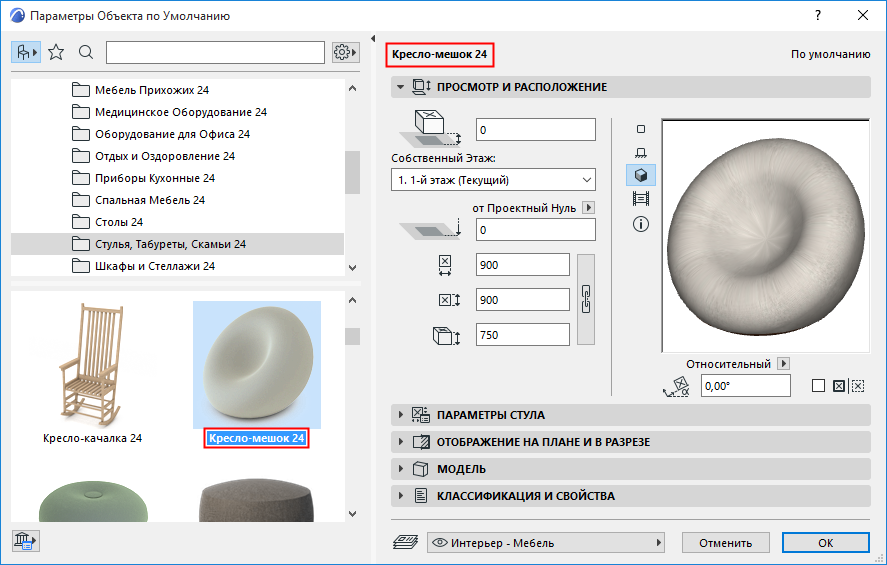Confirm with the OK button

(825, 543)
